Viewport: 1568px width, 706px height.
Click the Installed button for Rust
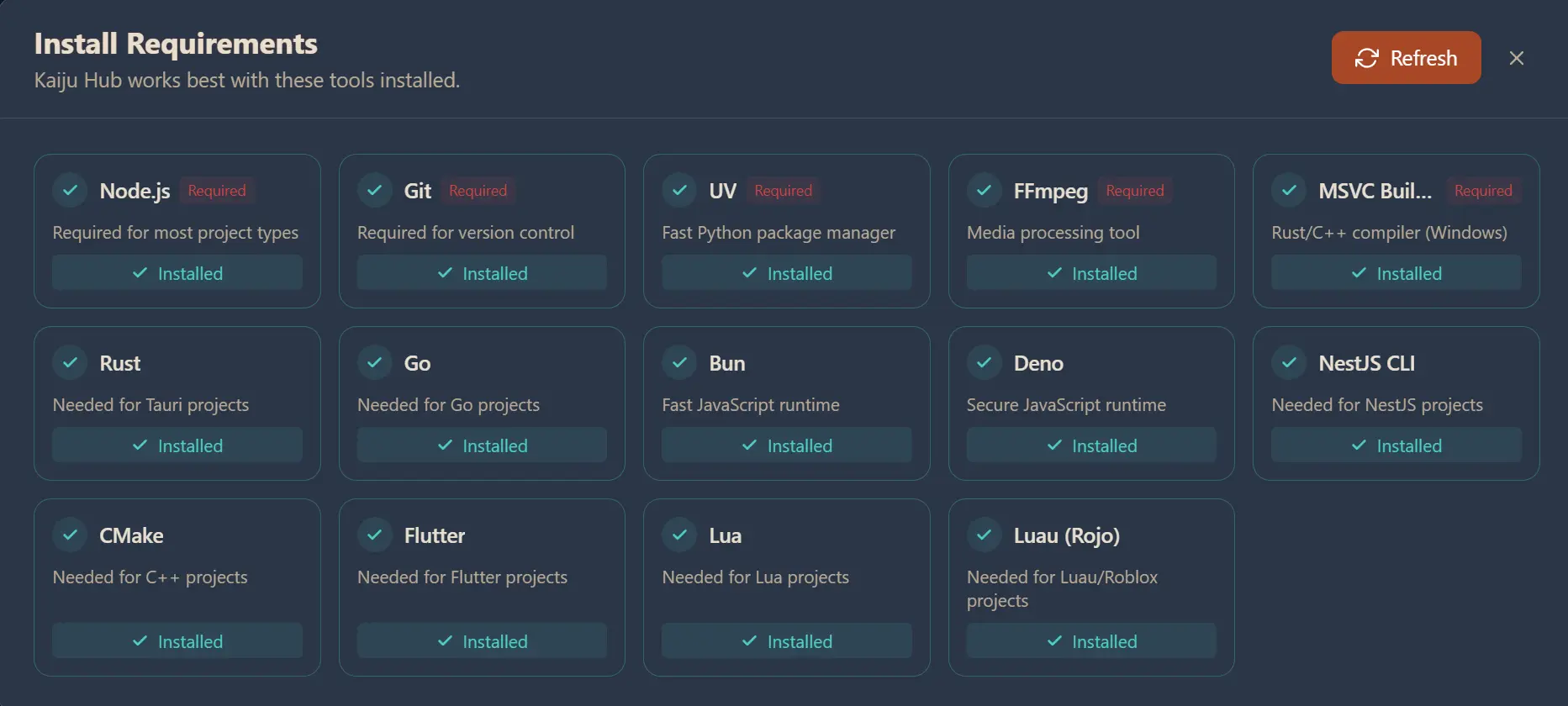pos(177,445)
